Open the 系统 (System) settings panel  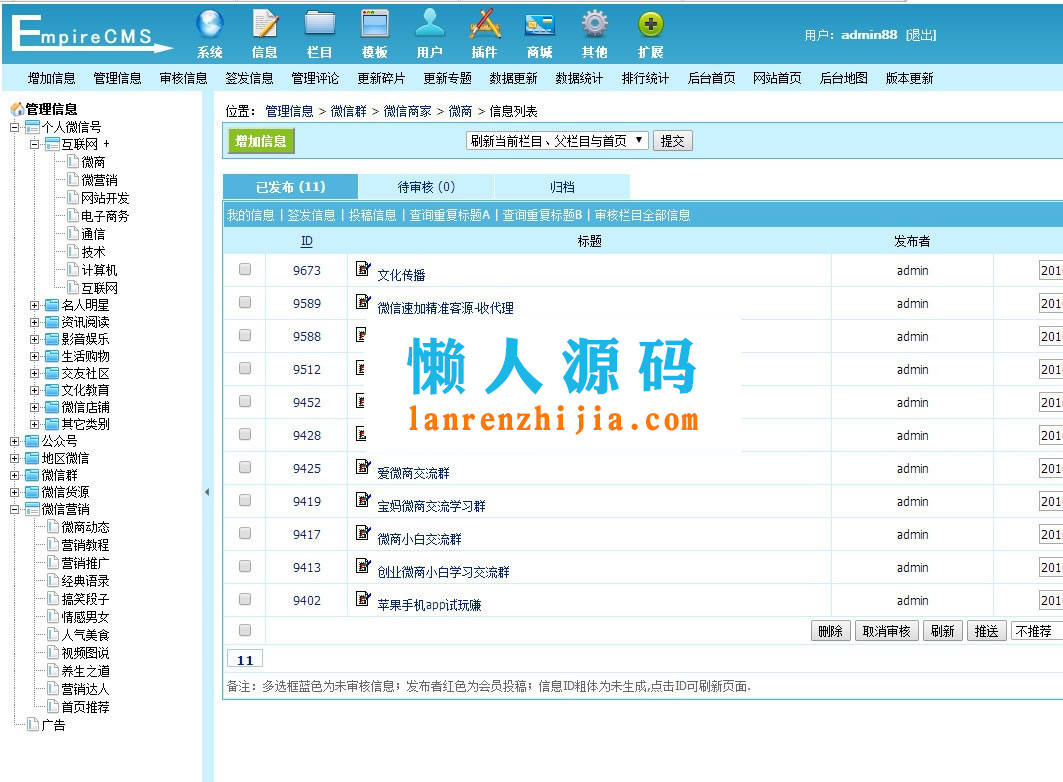[x=208, y=30]
